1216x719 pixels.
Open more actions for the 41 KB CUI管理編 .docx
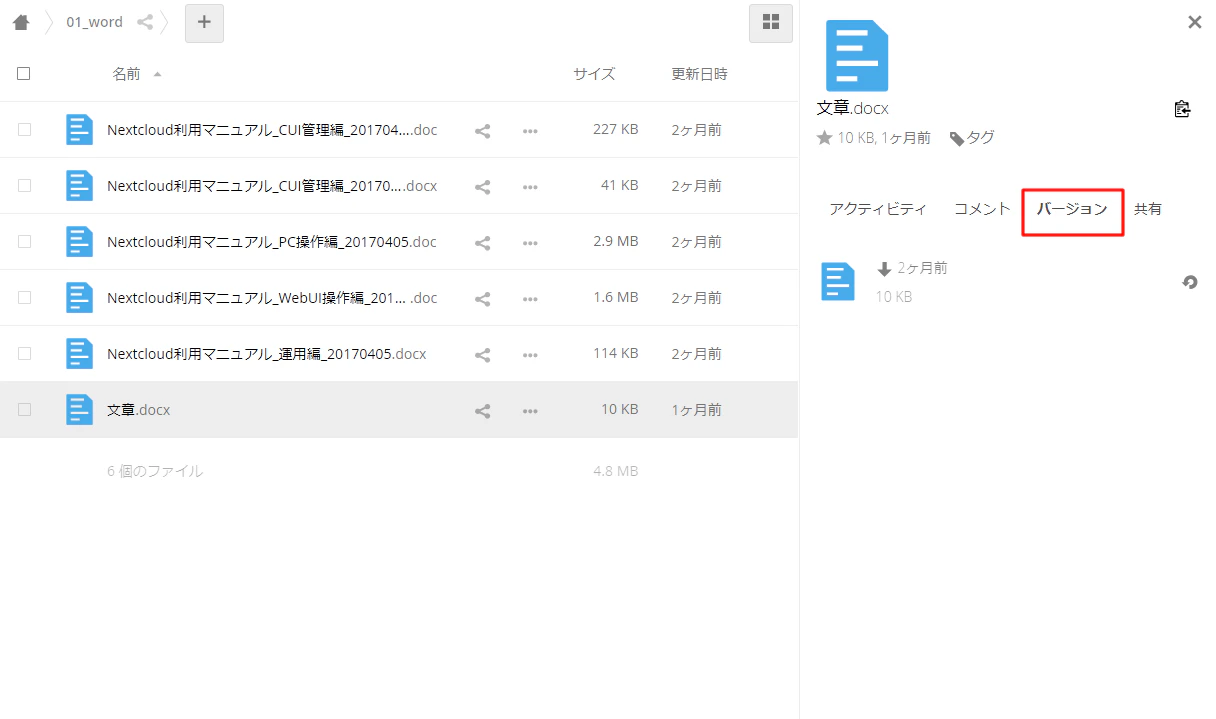point(530,186)
